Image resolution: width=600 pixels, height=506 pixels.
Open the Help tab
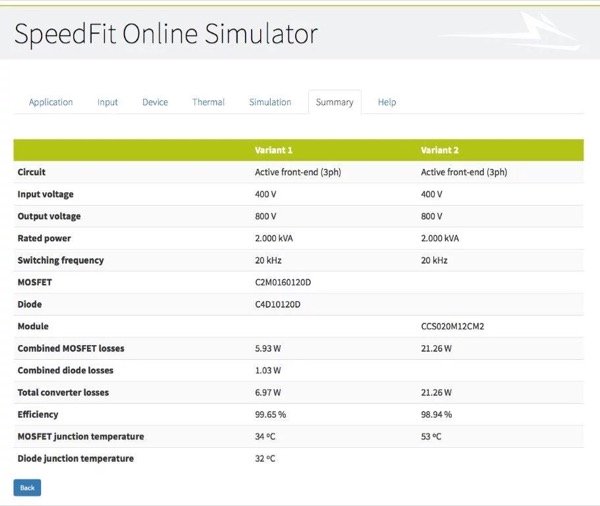coord(387,102)
